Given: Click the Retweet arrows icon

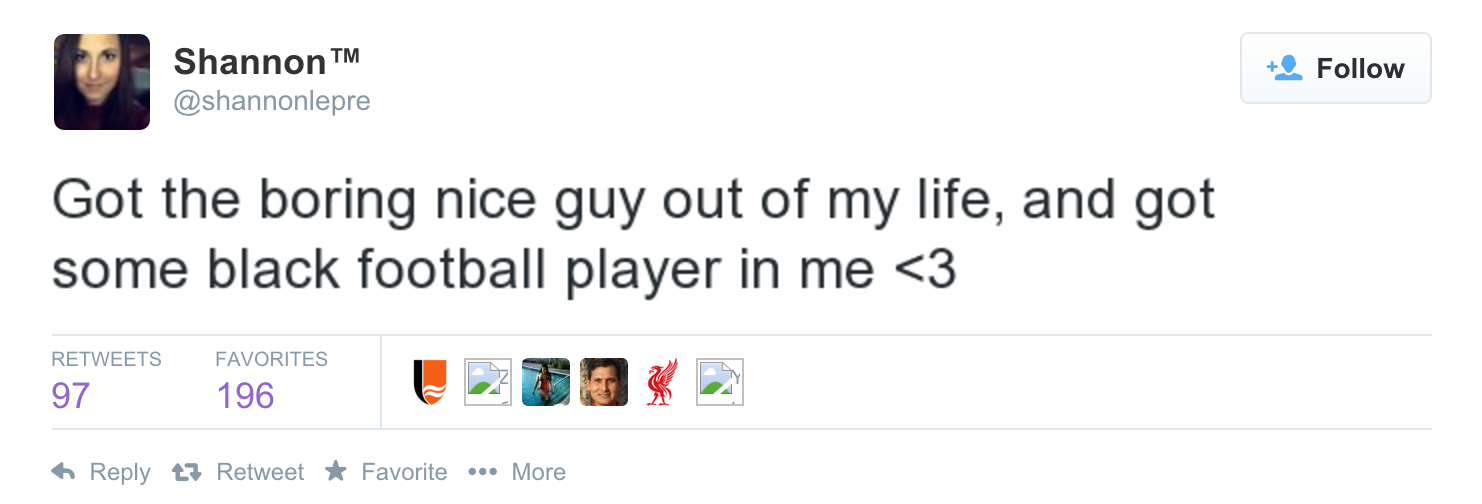Looking at the screenshot, I should 185,472.
